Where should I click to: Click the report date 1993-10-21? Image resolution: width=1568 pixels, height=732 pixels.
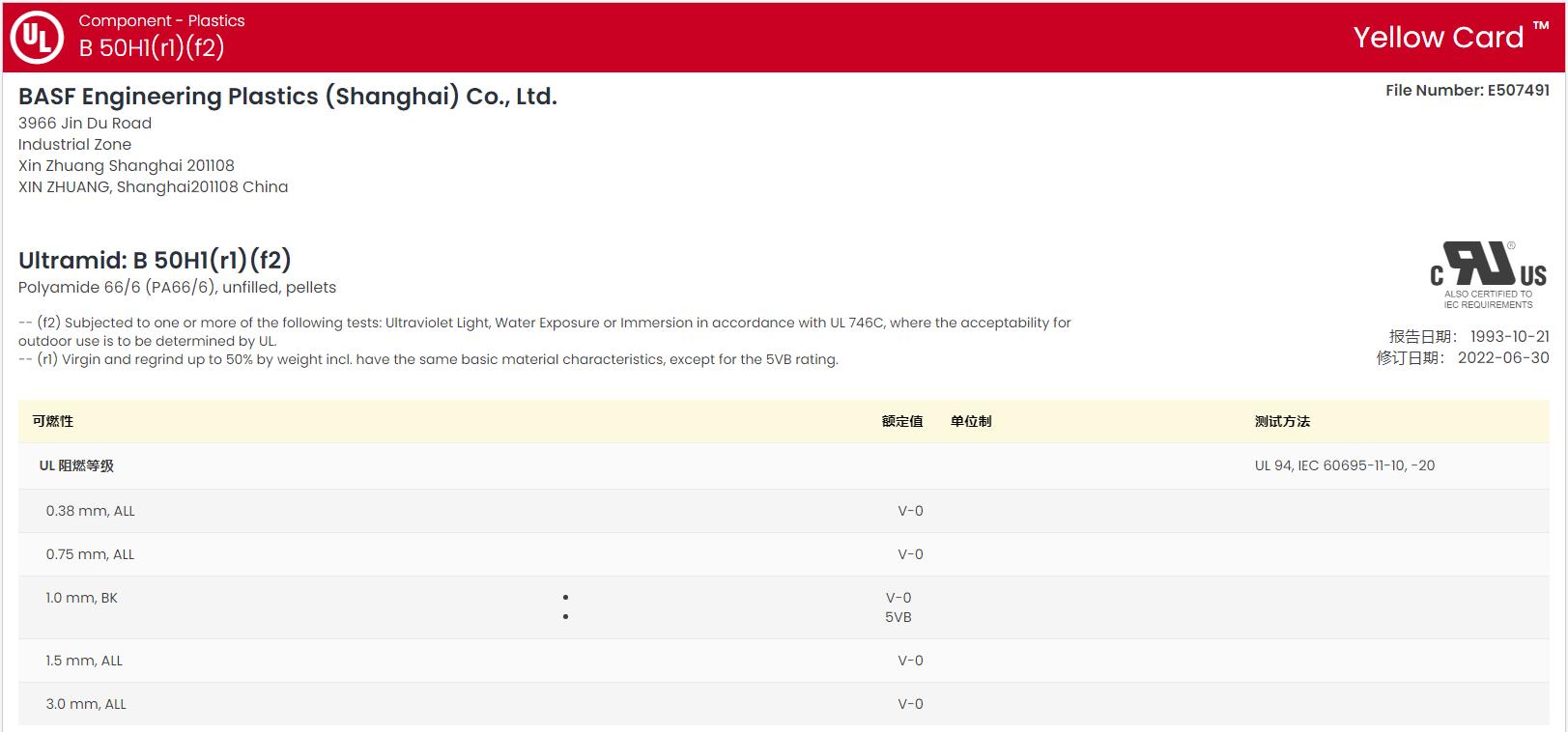[1509, 336]
